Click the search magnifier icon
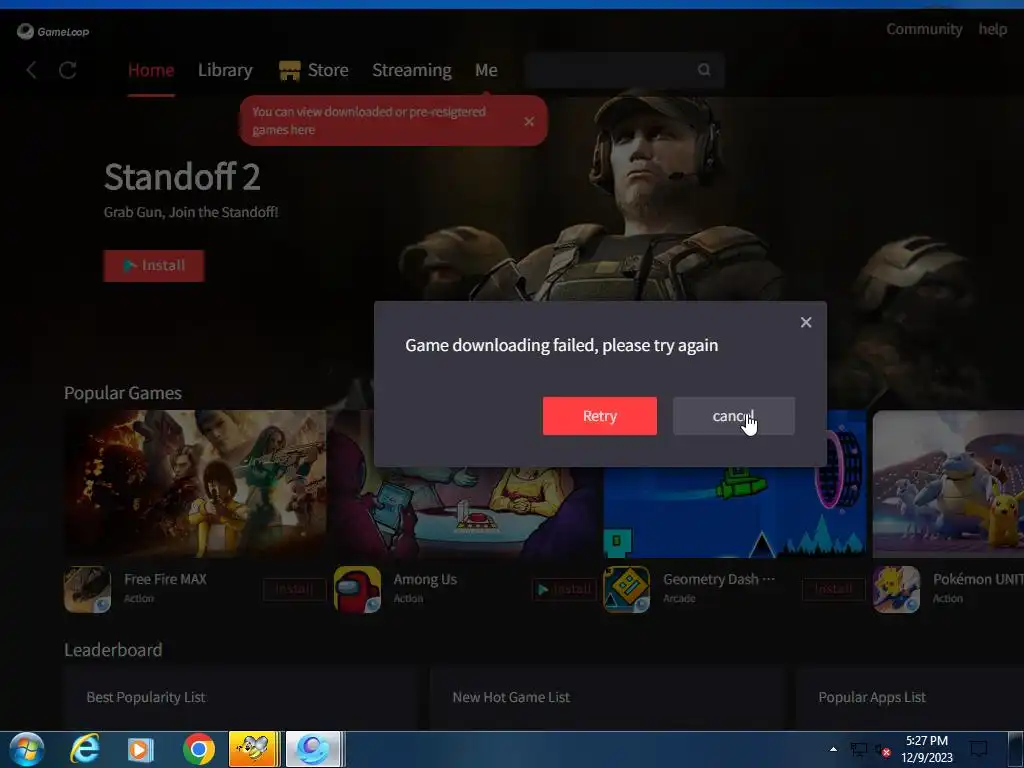 point(704,69)
